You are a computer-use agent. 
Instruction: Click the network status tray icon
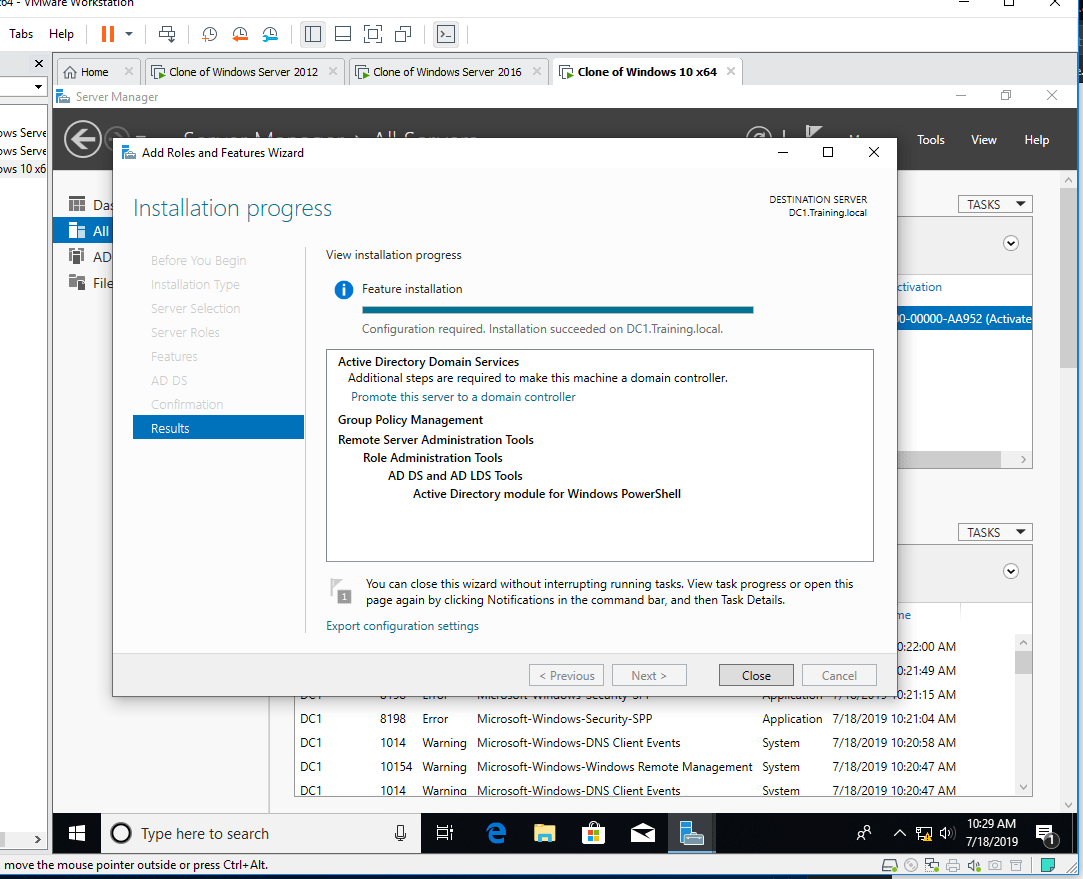(x=923, y=833)
